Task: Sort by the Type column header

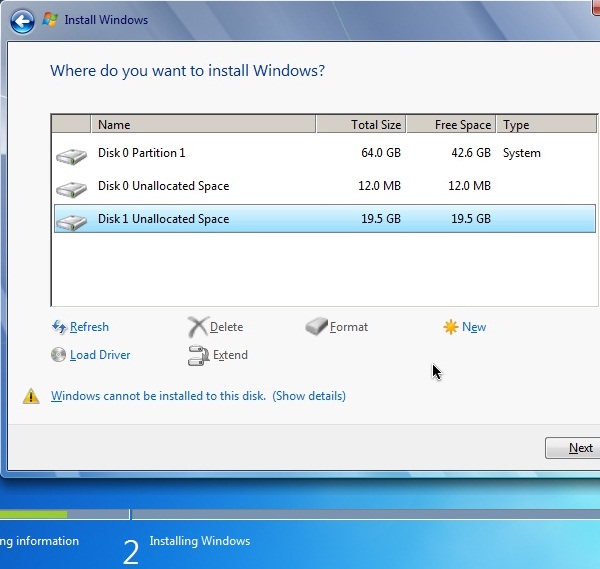Action: (x=546, y=125)
